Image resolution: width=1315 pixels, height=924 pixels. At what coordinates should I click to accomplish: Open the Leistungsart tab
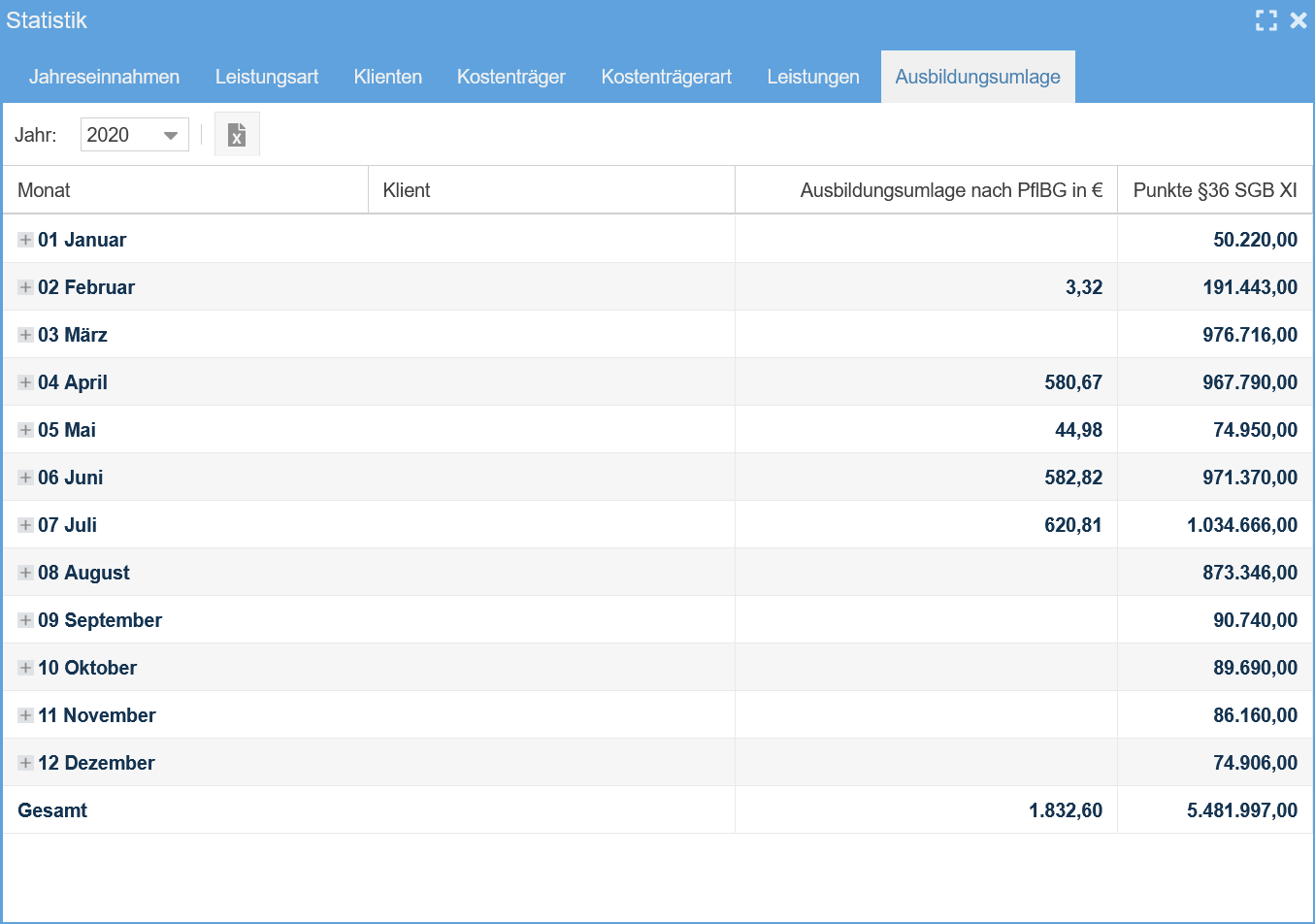267,76
